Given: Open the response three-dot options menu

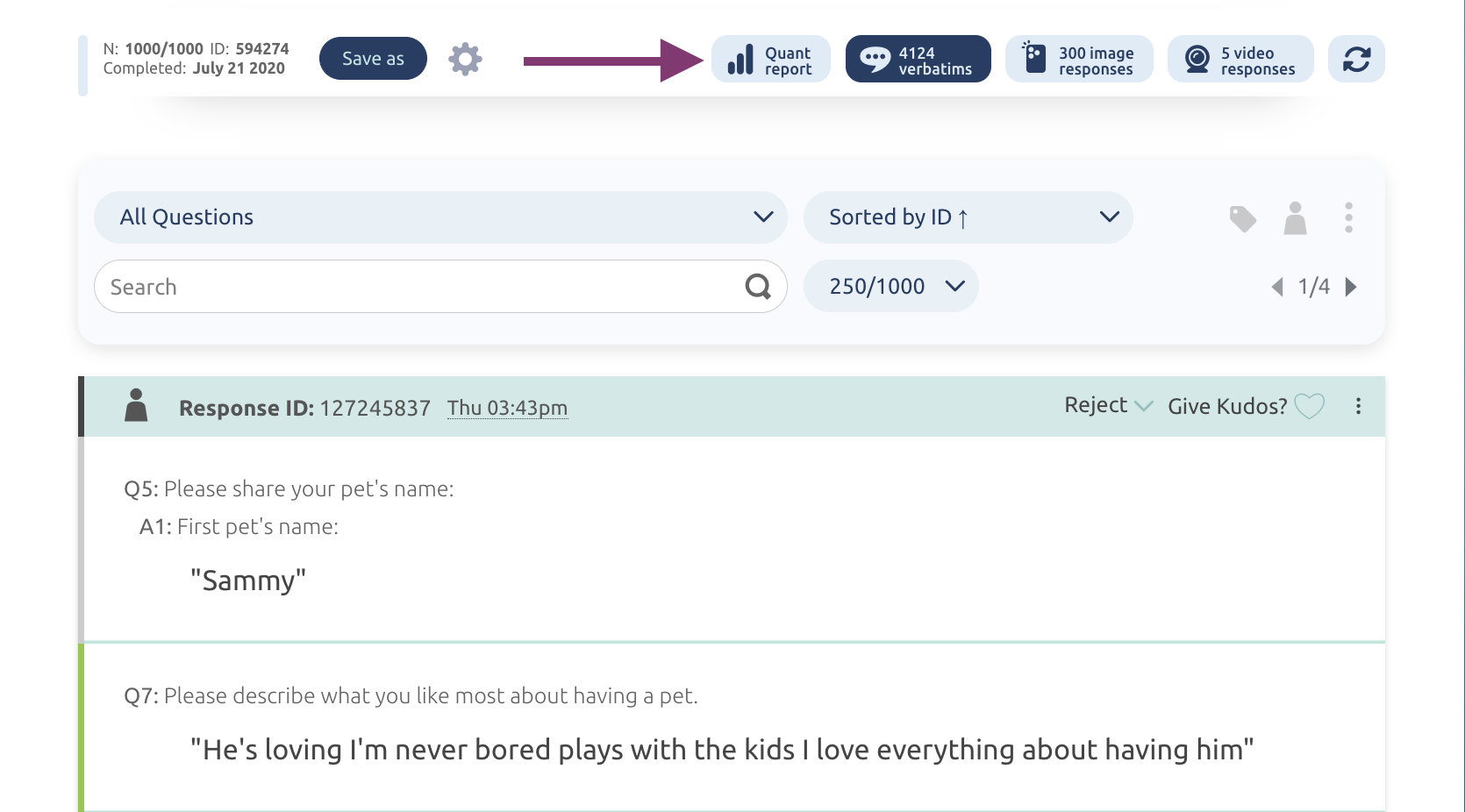Looking at the screenshot, I should (x=1358, y=406).
